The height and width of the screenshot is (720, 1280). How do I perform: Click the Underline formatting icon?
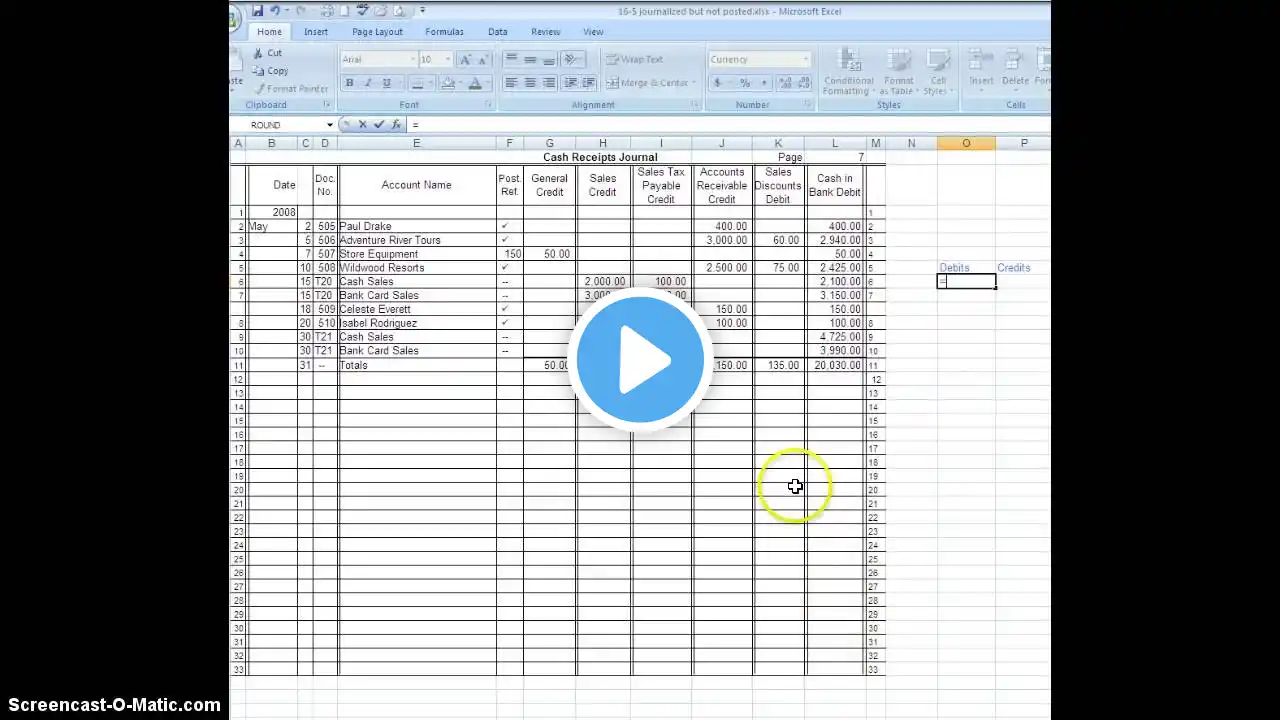tap(387, 83)
